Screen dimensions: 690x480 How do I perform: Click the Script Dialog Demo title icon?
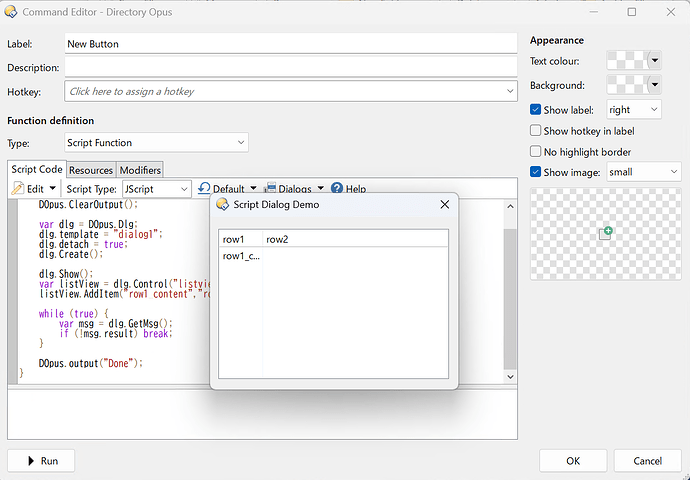coord(223,204)
